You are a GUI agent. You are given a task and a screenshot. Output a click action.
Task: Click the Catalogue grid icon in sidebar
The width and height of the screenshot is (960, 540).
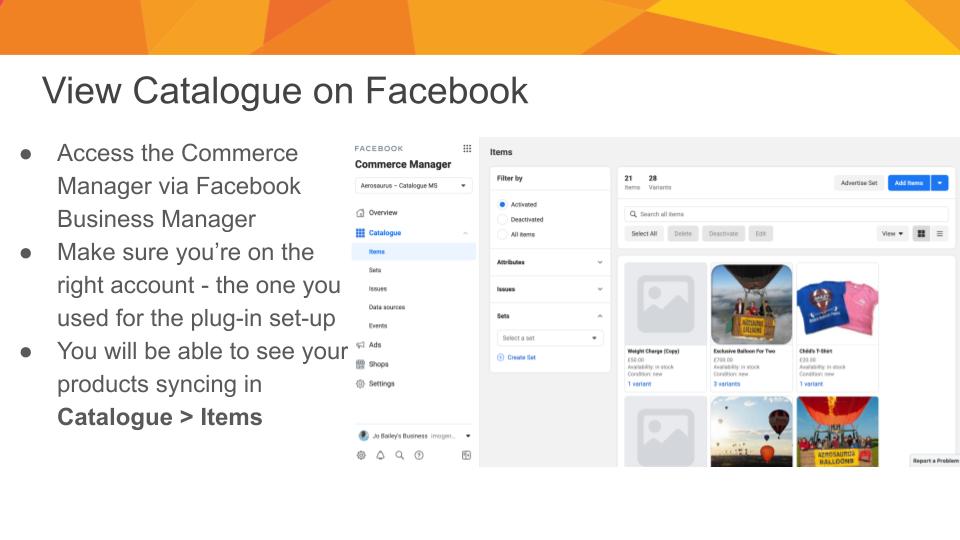(360, 233)
